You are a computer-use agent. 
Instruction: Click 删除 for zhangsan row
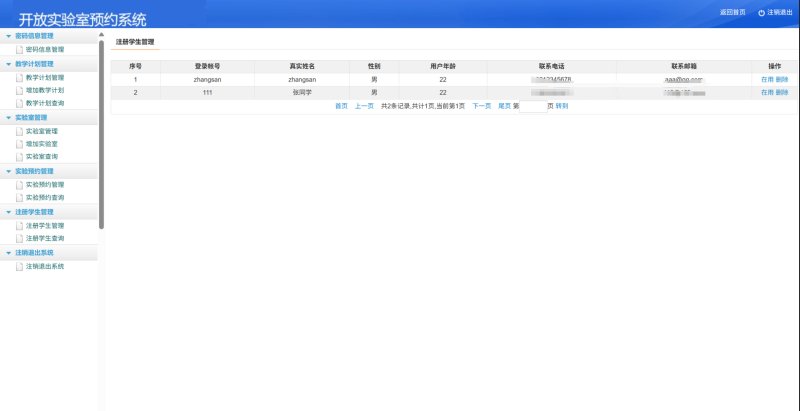point(782,80)
